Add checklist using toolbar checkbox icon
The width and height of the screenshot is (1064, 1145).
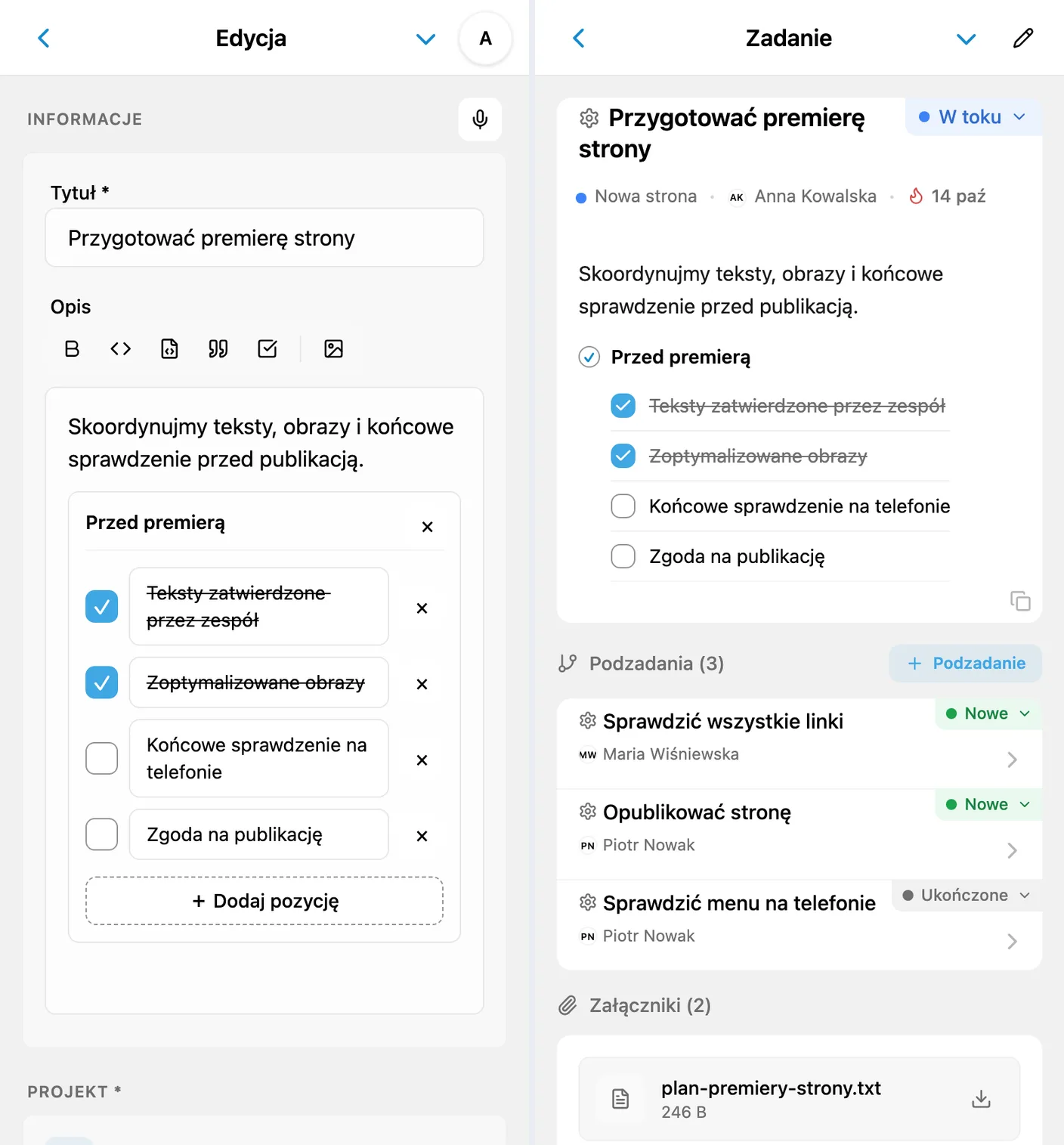(268, 348)
